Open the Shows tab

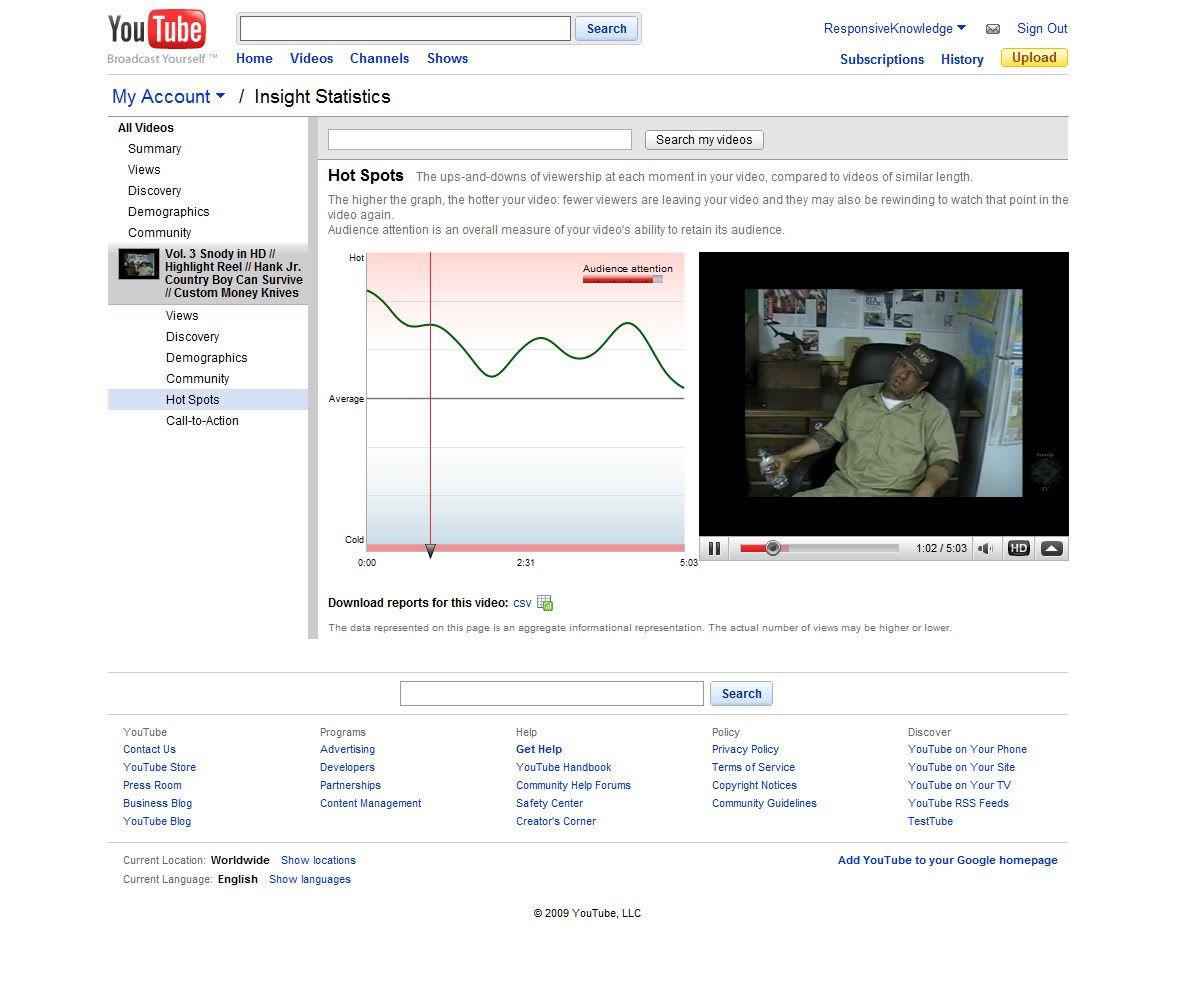click(447, 59)
